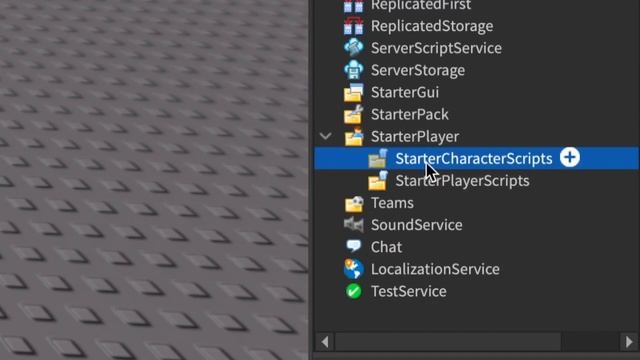
Task: Select TestService in the Explorer
Action: click(409, 291)
